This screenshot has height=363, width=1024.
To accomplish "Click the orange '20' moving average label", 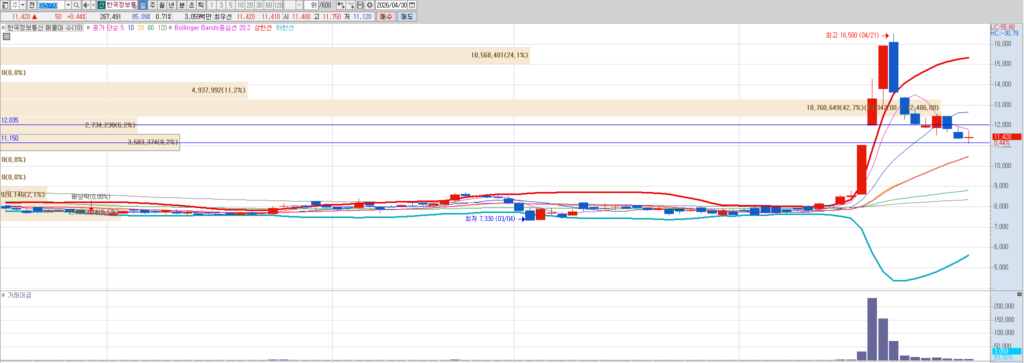I will coord(141,28).
